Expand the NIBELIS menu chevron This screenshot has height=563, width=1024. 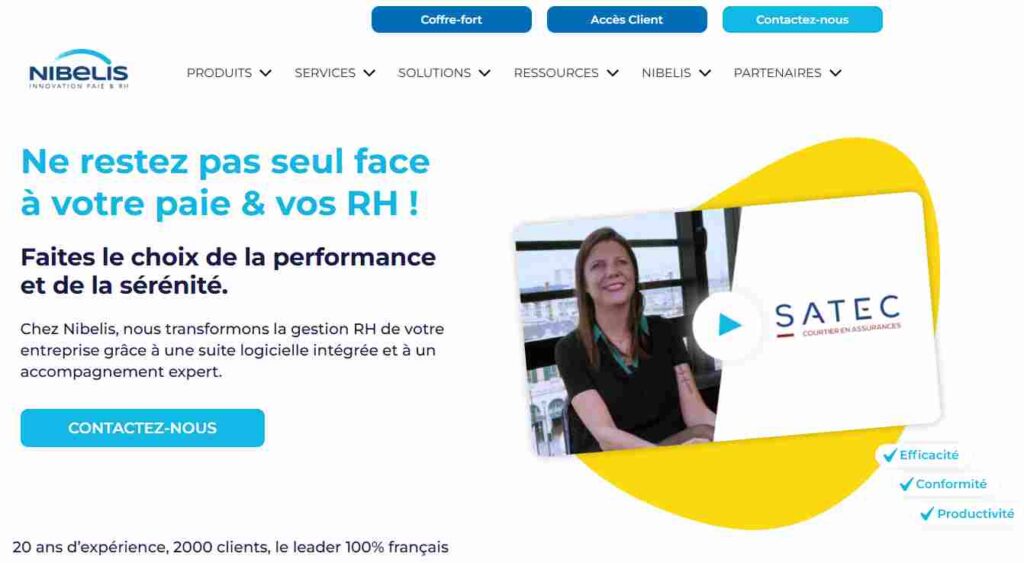point(705,73)
